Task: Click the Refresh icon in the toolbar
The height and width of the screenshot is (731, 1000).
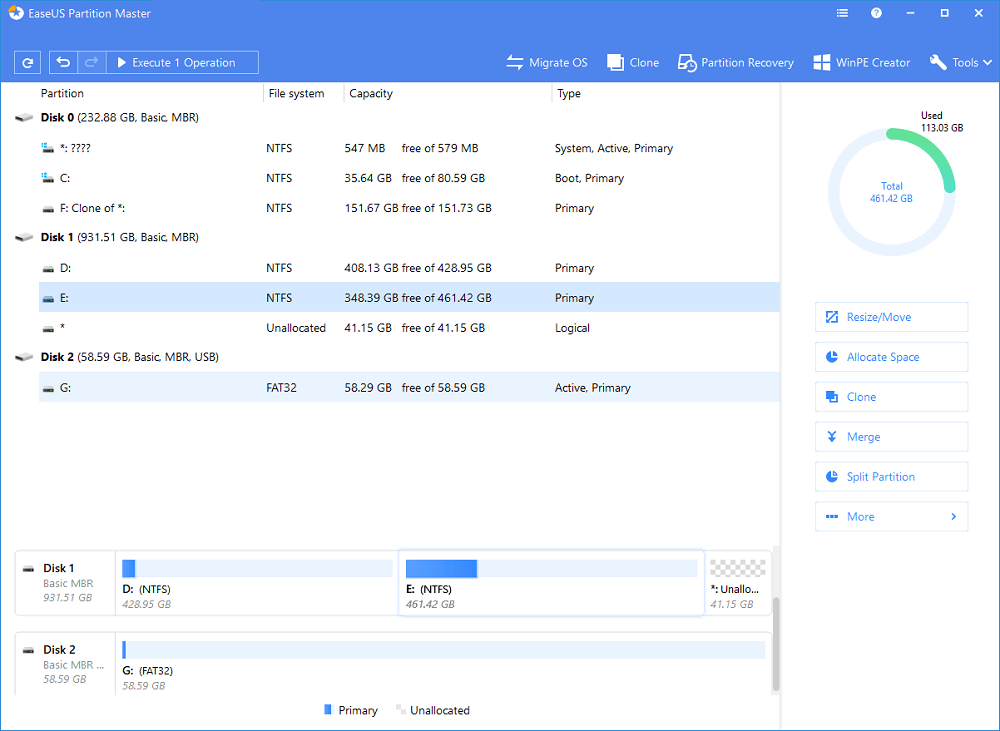Action: [x=28, y=62]
